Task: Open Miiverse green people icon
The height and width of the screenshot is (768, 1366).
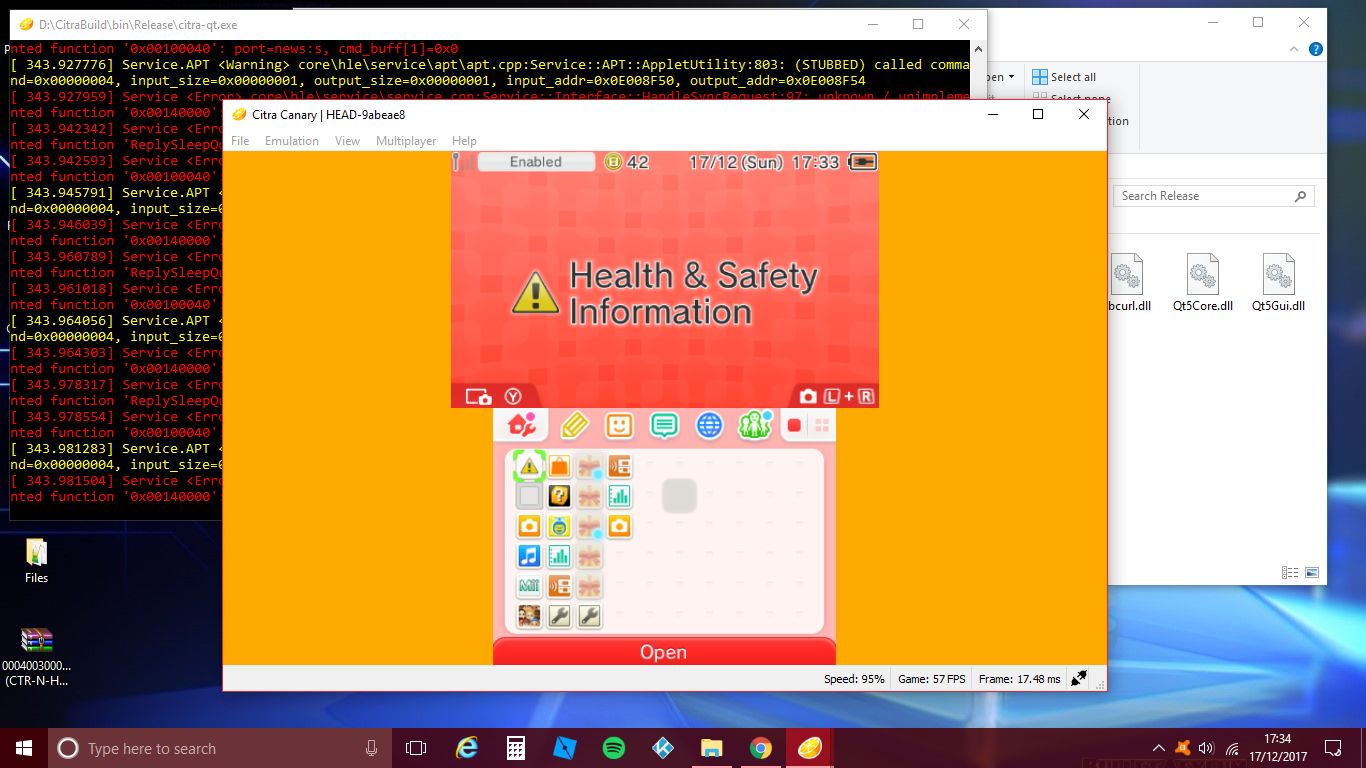Action: [754, 425]
